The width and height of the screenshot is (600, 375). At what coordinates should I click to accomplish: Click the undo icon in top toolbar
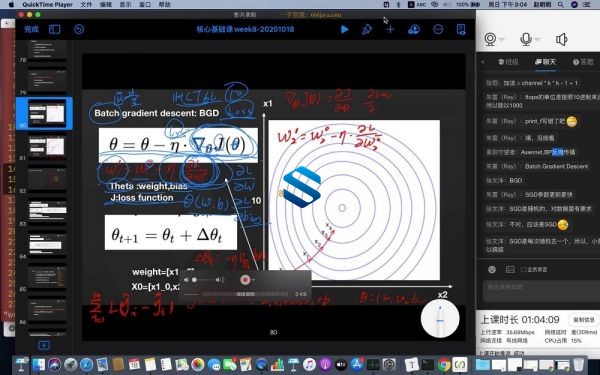click(x=79, y=29)
